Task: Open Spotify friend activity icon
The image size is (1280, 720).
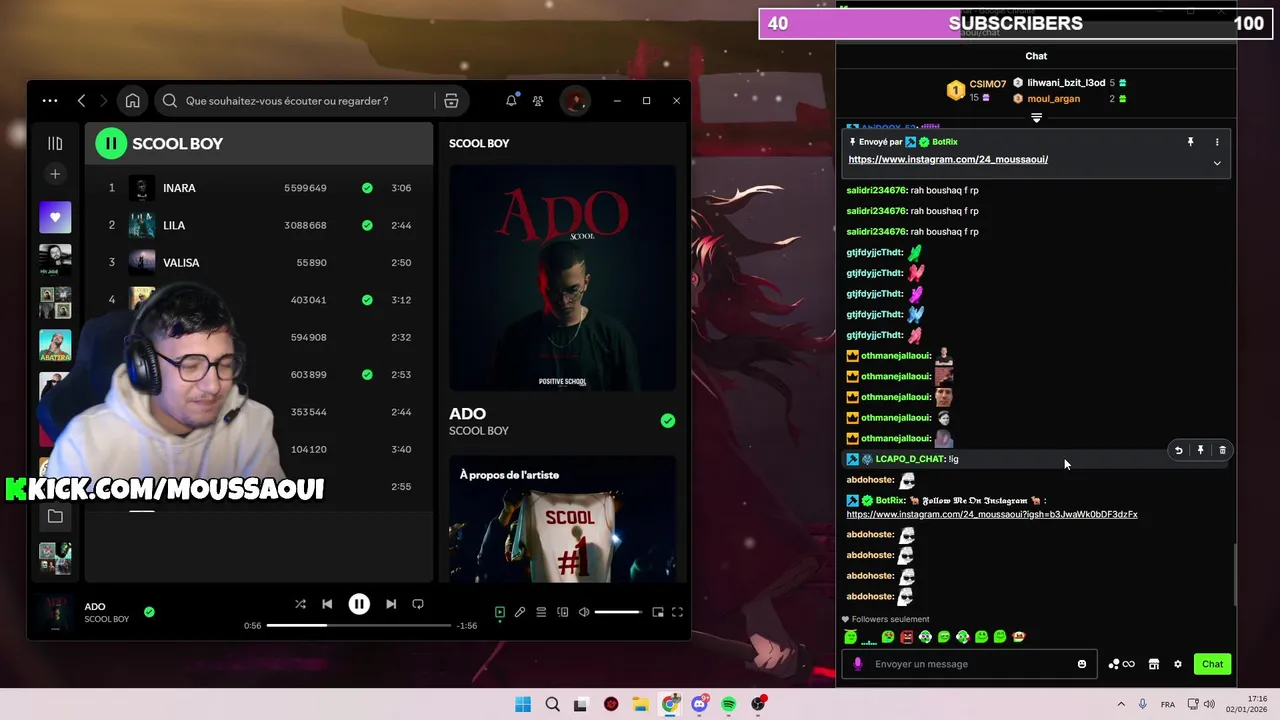Action: (538, 101)
